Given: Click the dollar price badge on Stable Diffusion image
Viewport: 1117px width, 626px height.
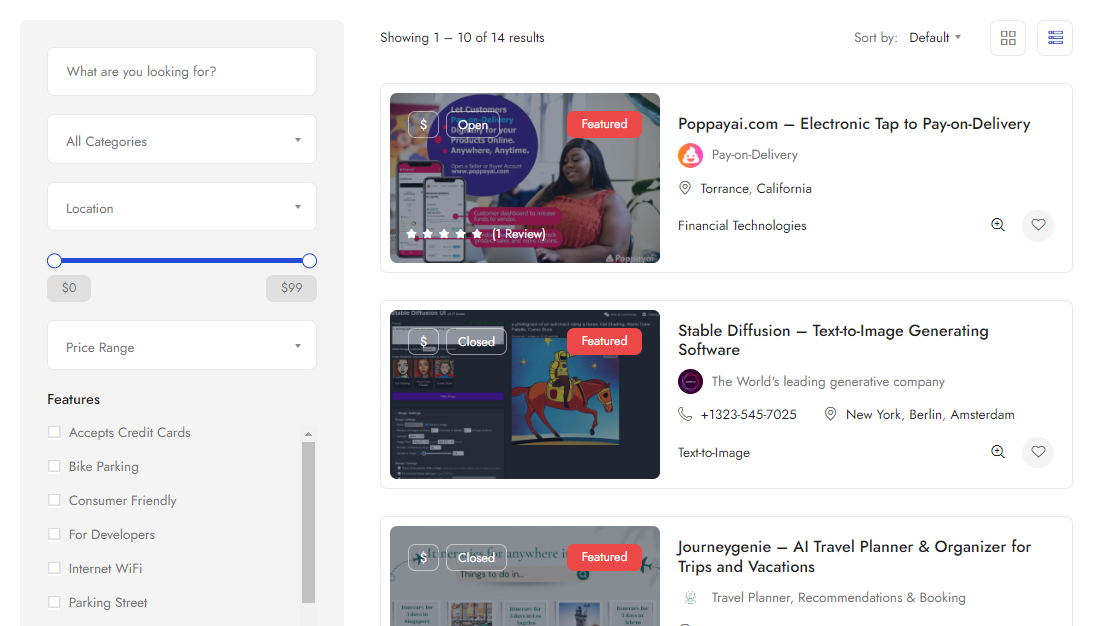Looking at the screenshot, I should pyautogui.click(x=423, y=341).
